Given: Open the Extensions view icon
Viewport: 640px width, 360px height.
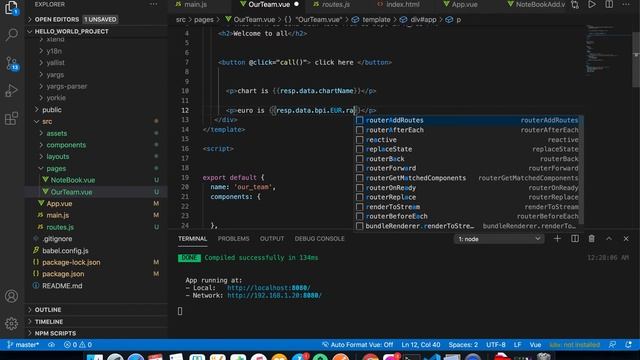Looking at the screenshot, I should coord(11,118).
